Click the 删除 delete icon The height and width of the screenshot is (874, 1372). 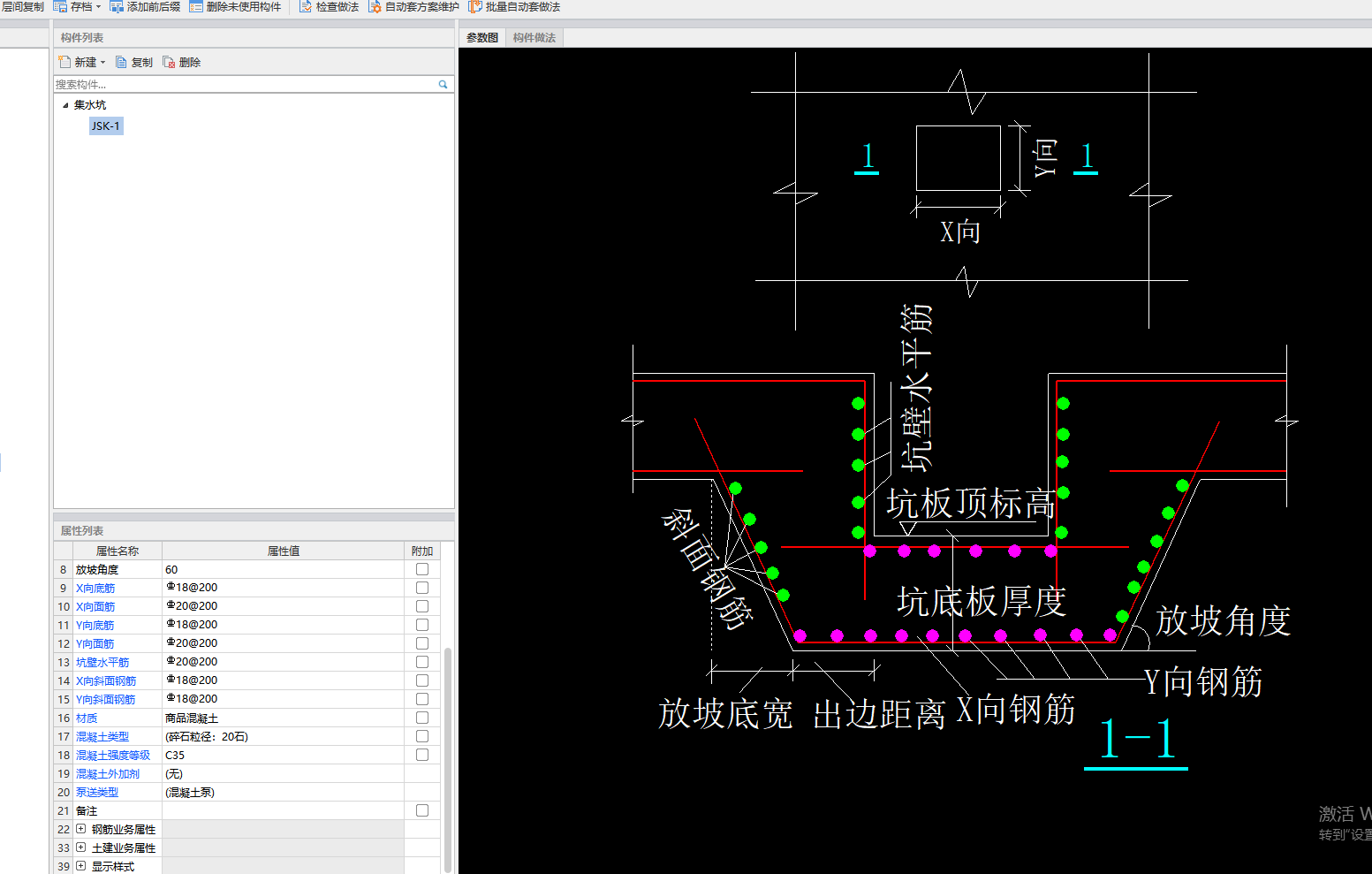tap(169, 62)
